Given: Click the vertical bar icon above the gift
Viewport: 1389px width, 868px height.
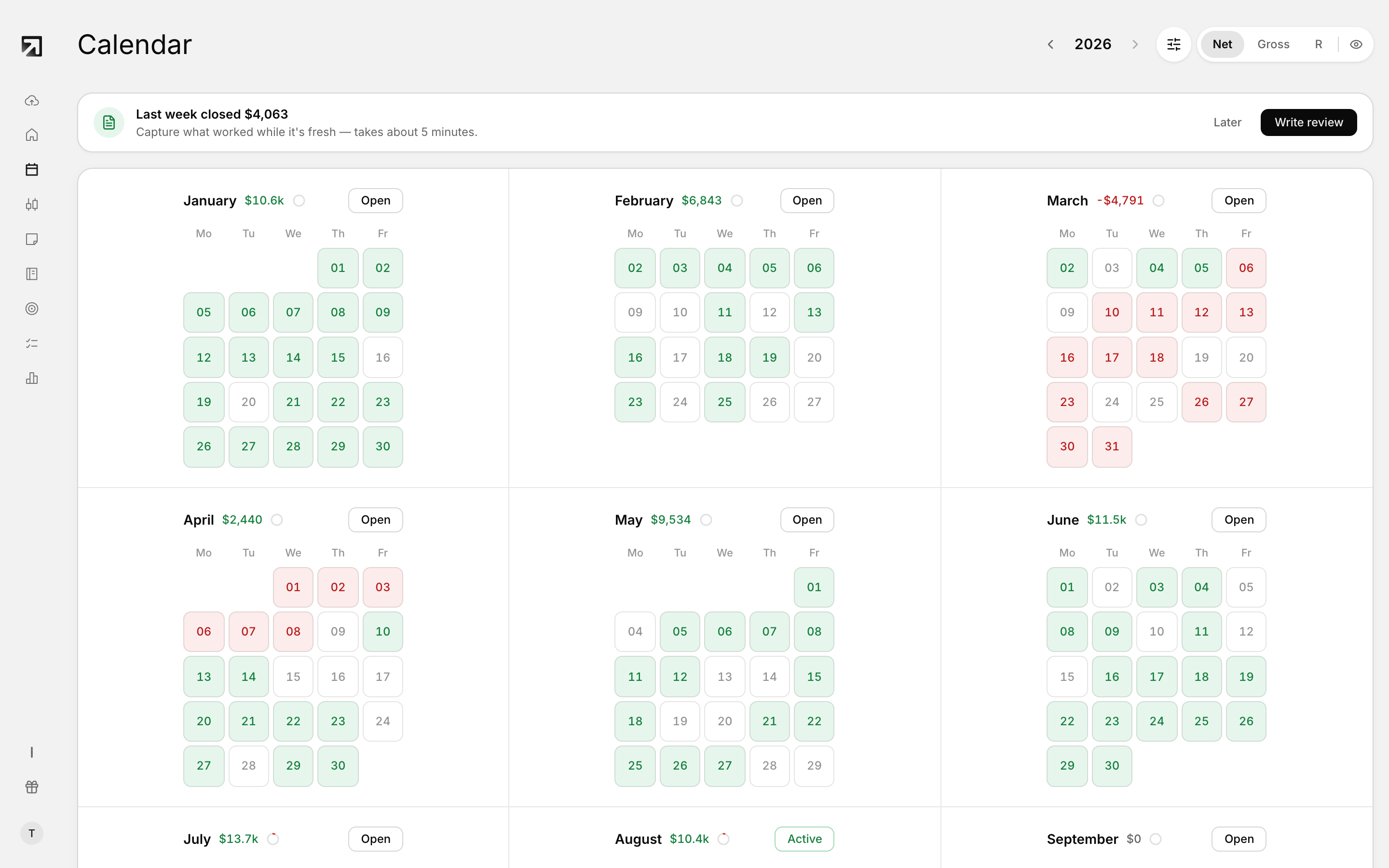Looking at the screenshot, I should coord(31,752).
